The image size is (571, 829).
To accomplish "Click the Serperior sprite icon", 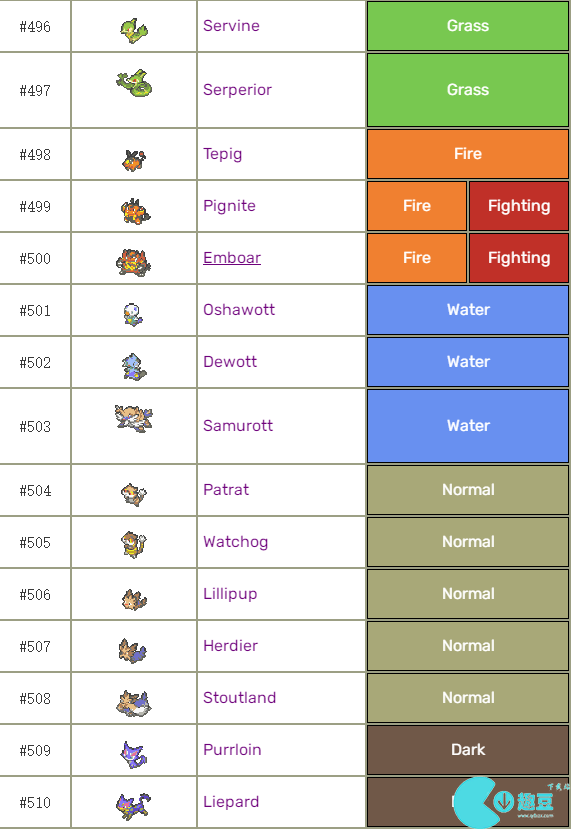I will [x=134, y=83].
